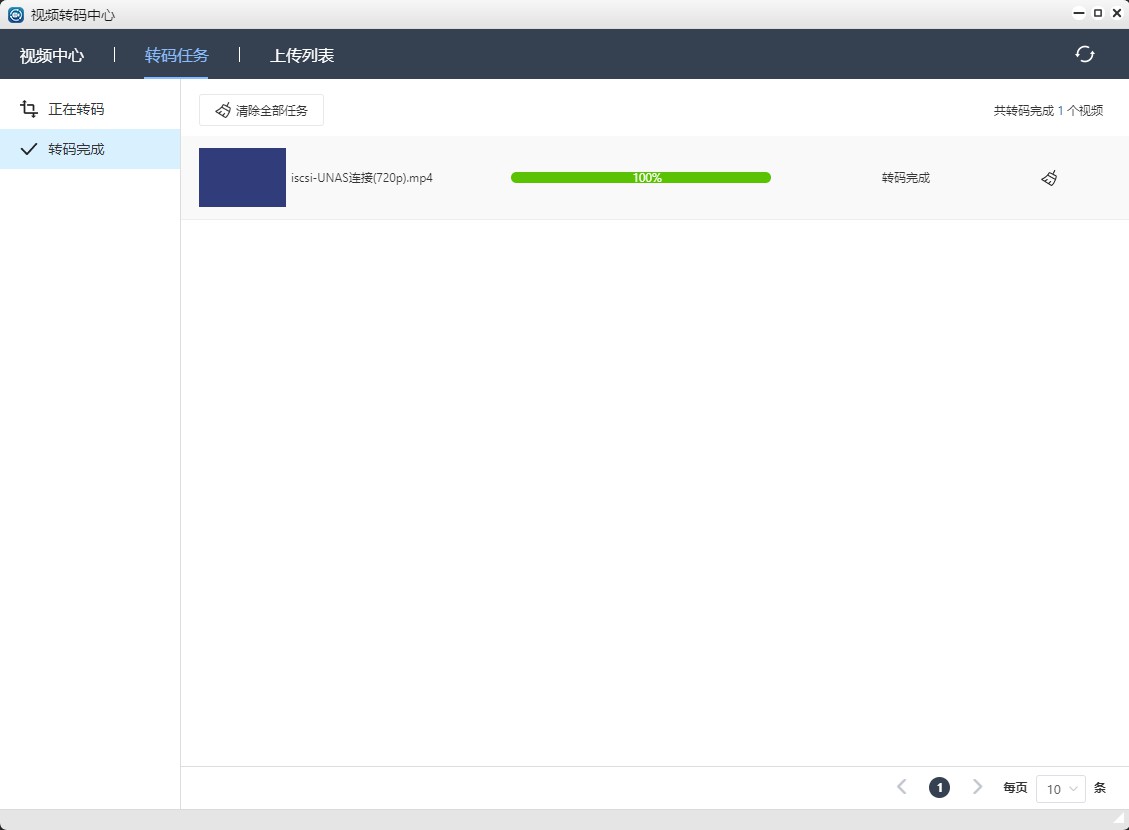This screenshot has height=830, width=1129.
Task: Select the 转码完成 sidebar item
Action: [x=76, y=149]
